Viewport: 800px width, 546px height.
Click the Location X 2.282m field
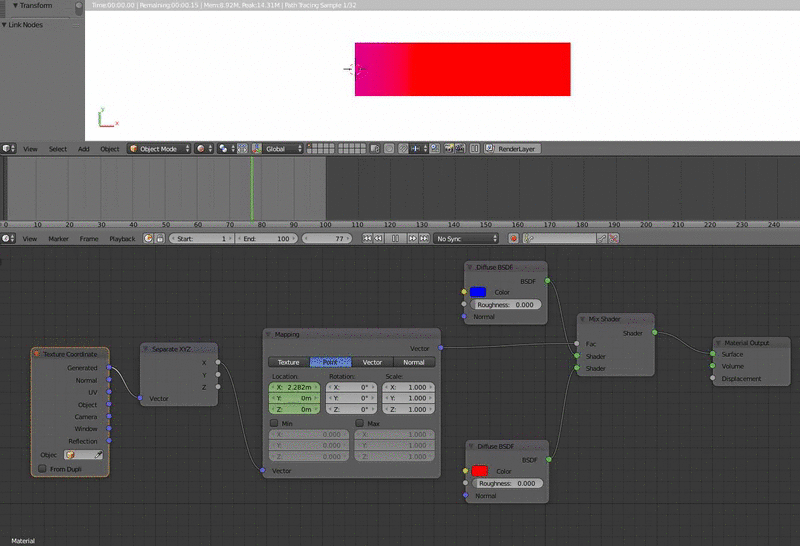(294, 387)
